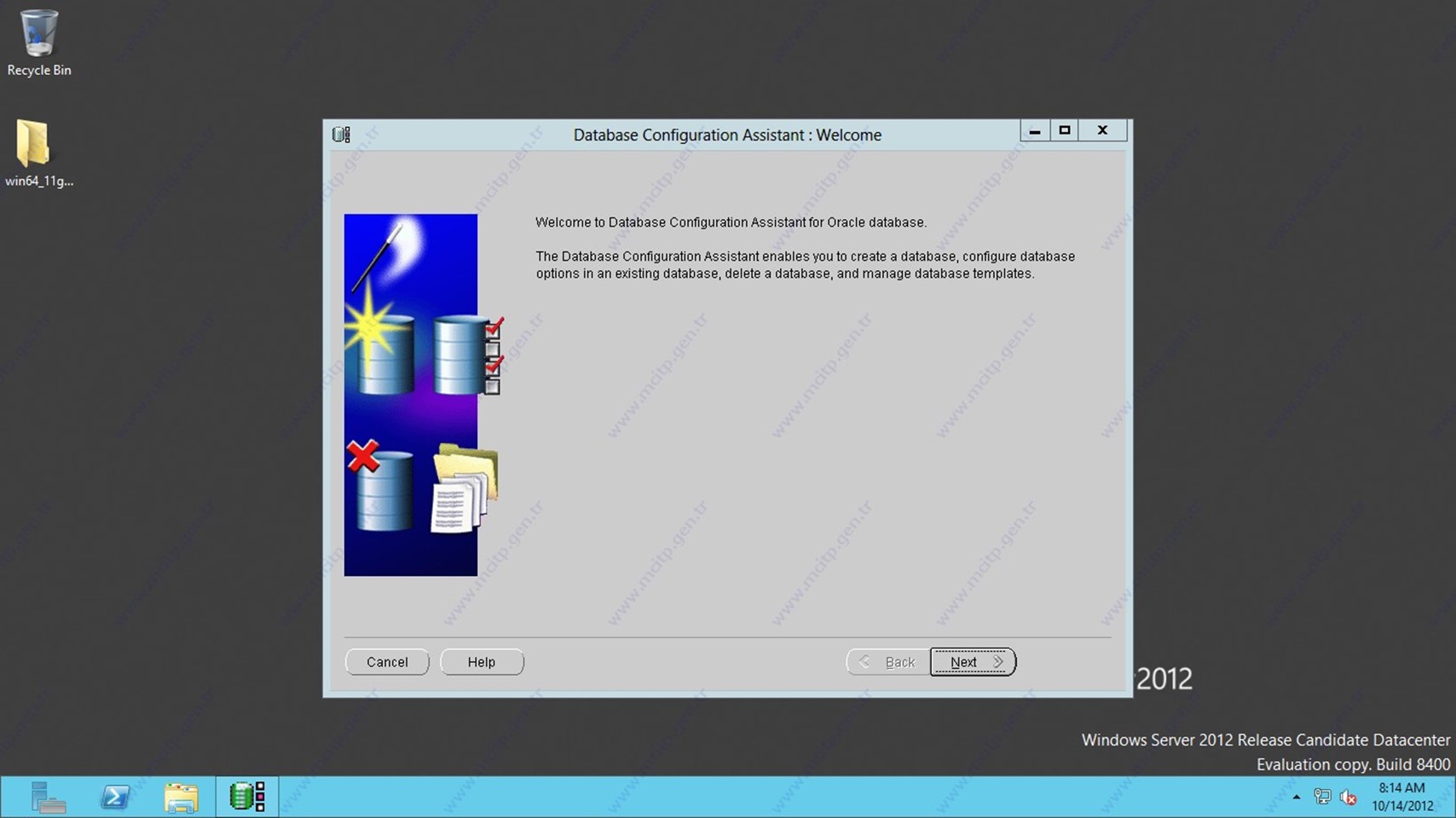Open Help for the Database Configuration Assistant
The width and height of the screenshot is (1456, 818).
pos(482,662)
